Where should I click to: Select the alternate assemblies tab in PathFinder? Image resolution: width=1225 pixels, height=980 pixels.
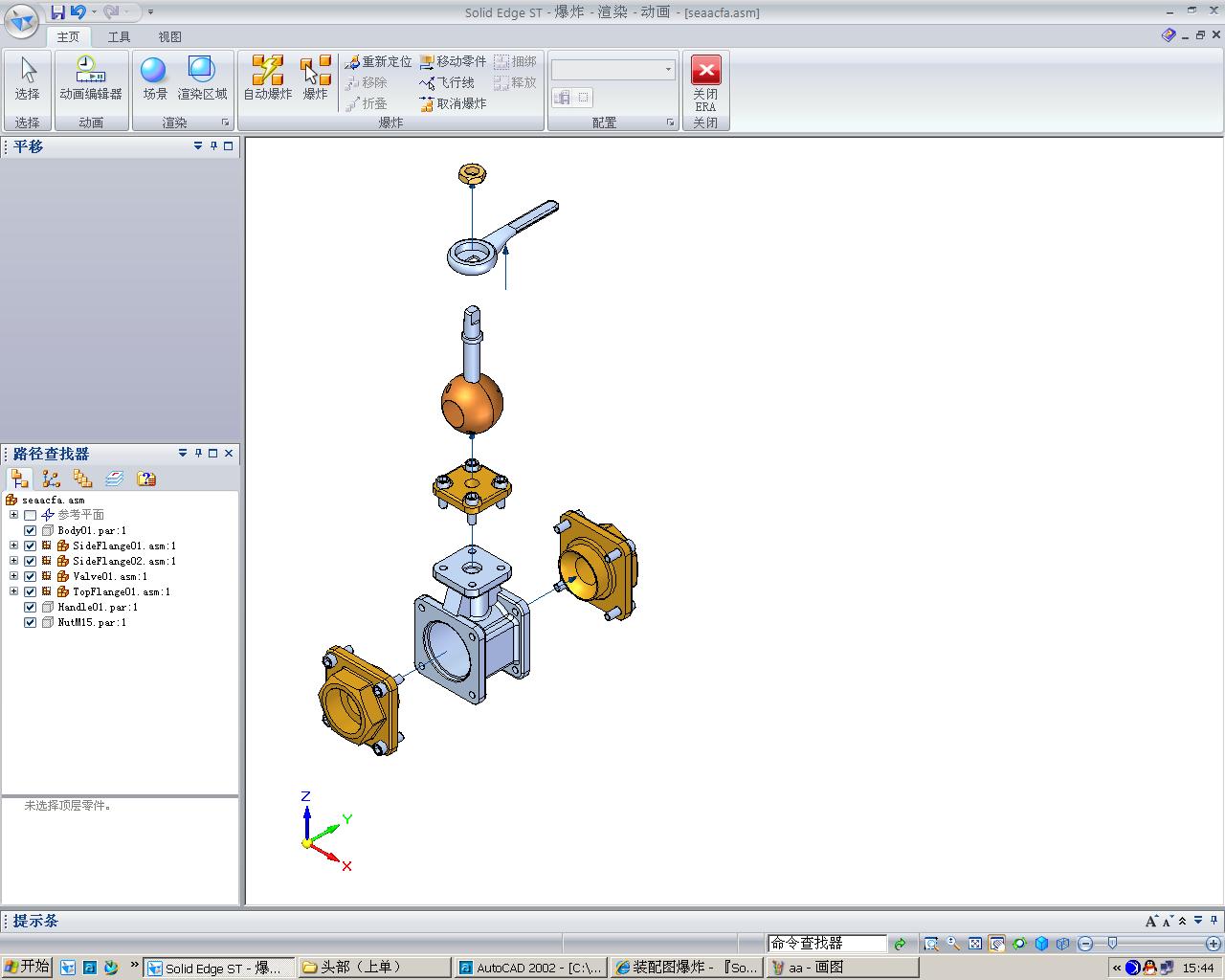pyautogui.click(x=51, y=479)
